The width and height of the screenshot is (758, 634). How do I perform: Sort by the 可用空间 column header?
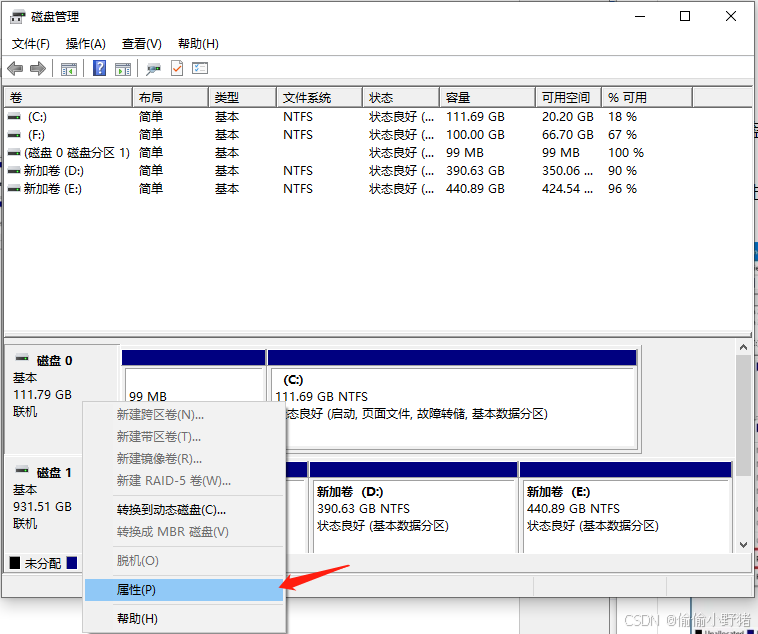(x=568, y=98)
